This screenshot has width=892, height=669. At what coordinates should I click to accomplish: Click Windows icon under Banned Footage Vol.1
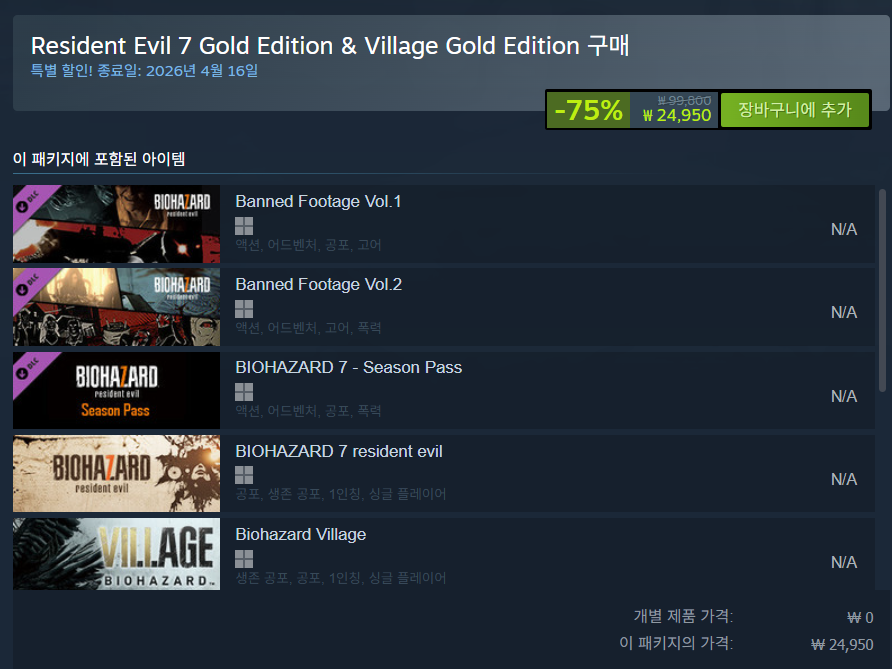click(x=244, y=226)
